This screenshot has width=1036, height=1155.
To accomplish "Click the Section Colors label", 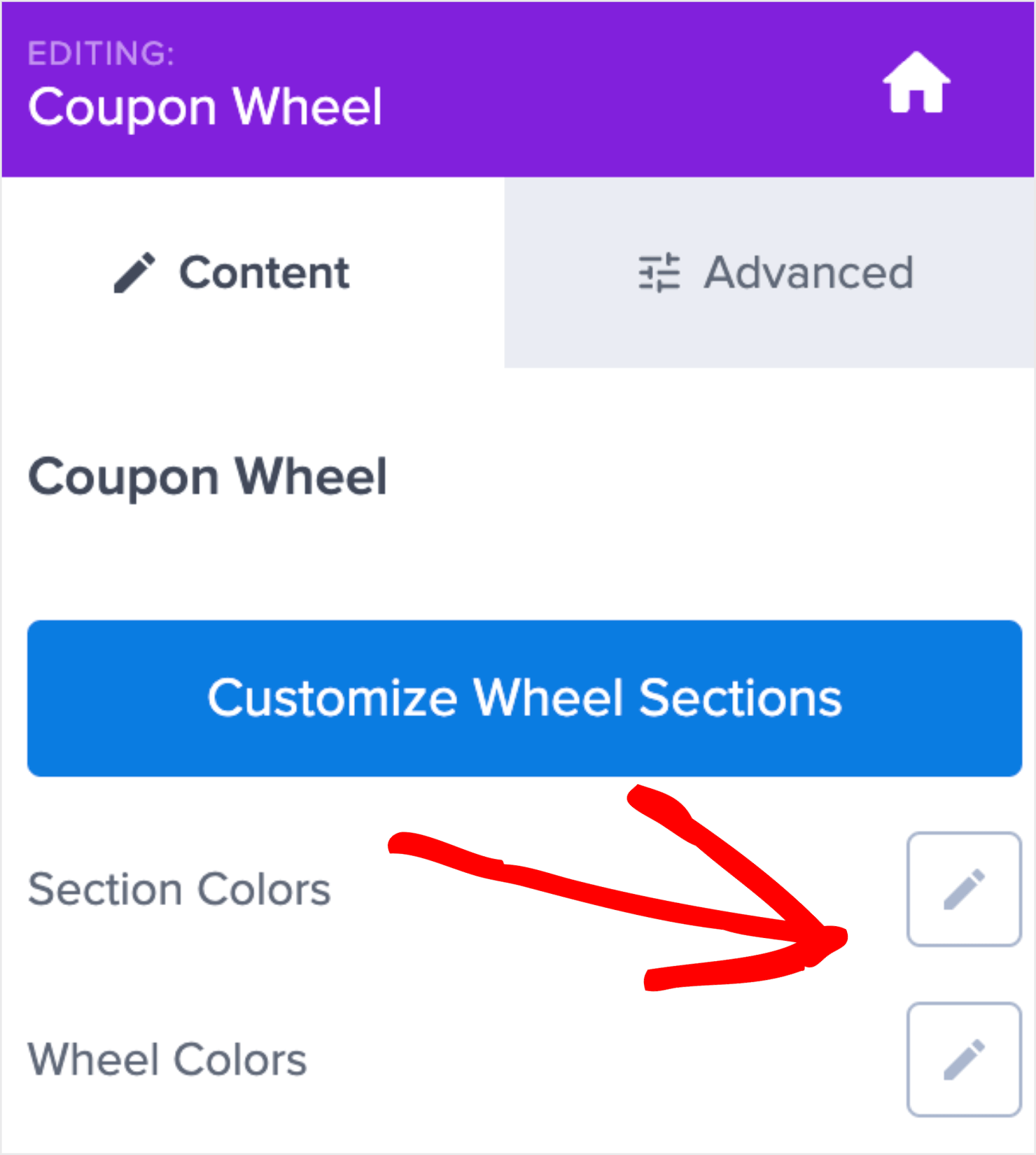I will click(179, 889).
